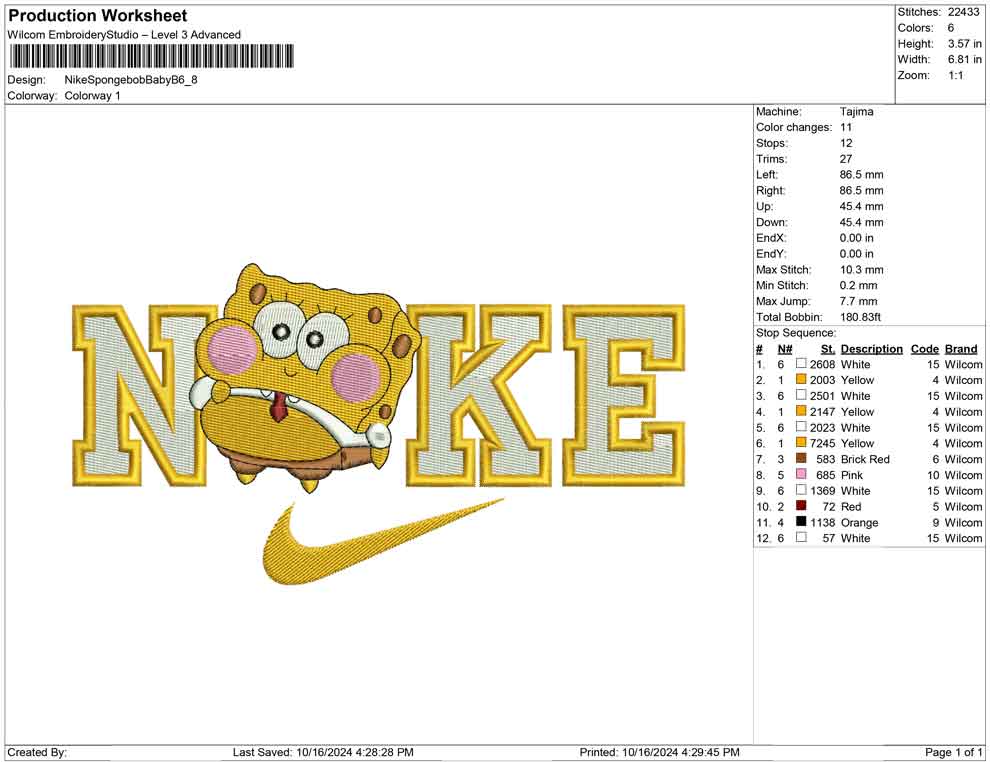This screenshot has height=762, width=990.
Task: Click the N# column header
Action: tap(785, 349)
